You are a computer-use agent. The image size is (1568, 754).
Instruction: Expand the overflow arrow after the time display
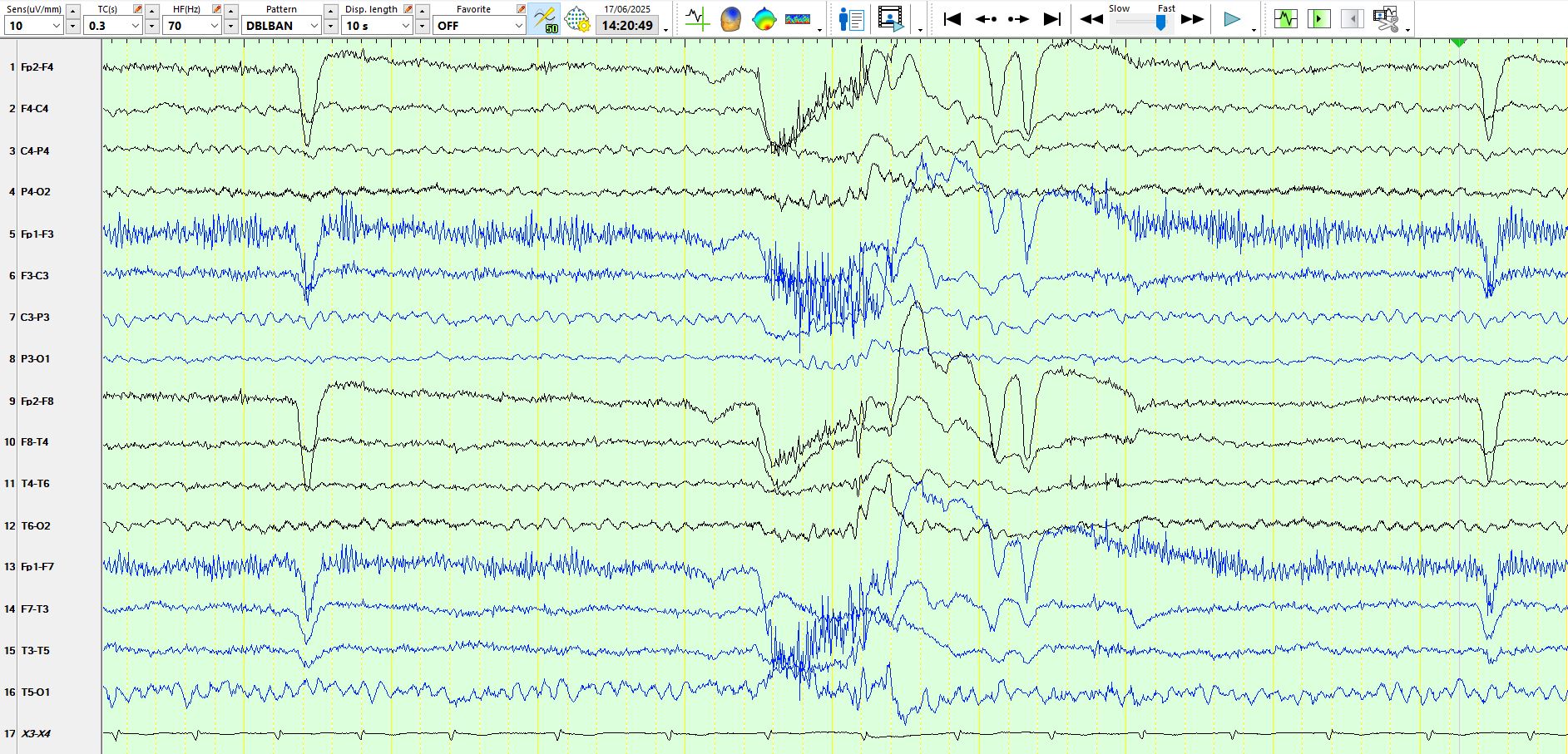665,30
